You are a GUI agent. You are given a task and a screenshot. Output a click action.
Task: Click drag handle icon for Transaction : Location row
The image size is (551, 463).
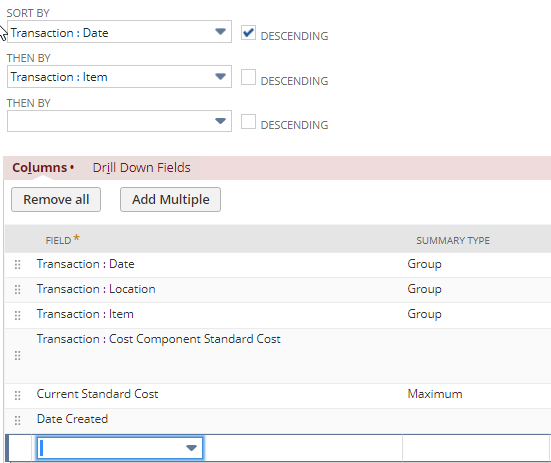[x=17, y=289]
